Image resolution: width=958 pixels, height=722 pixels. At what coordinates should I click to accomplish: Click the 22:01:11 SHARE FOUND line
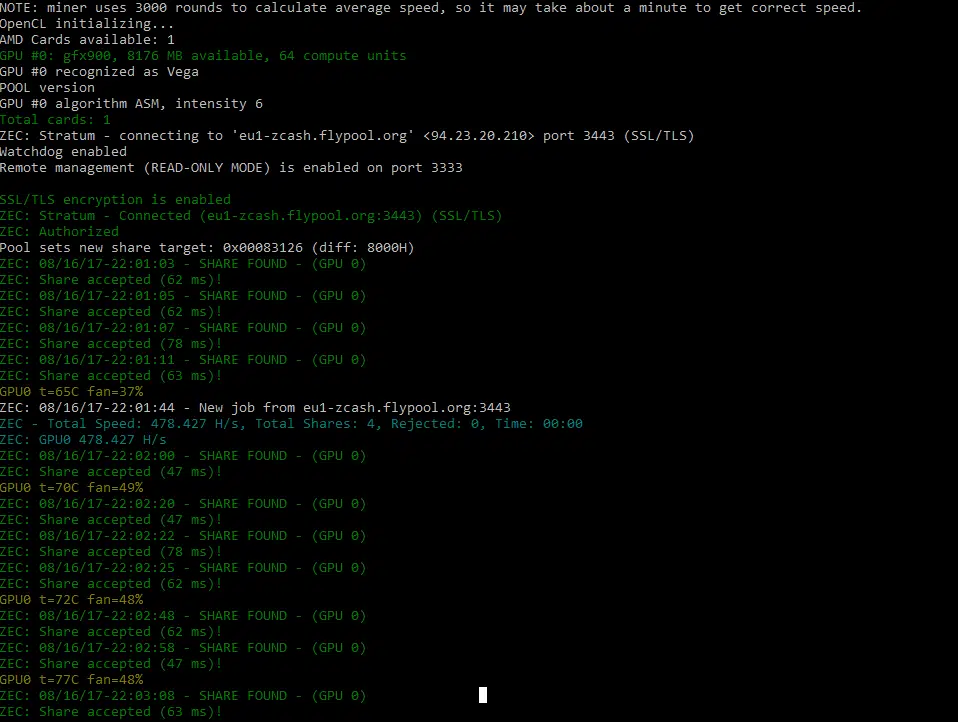tap(183, 360)
